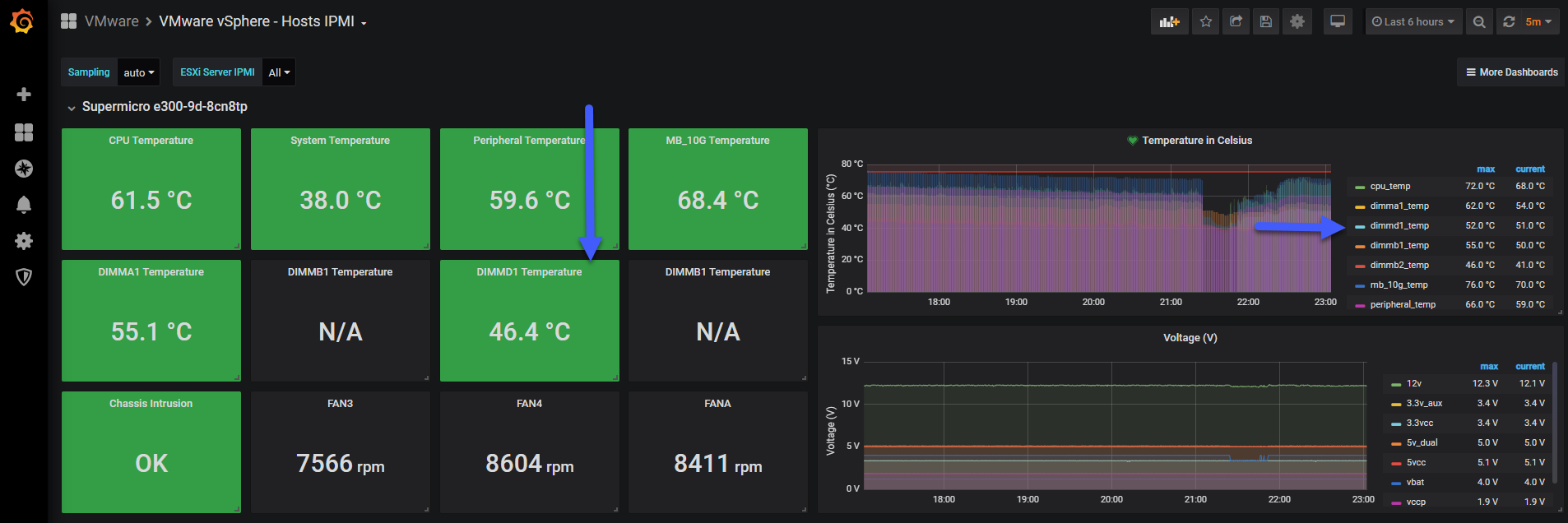
Task: Click the Share dashboard icon
Action: click(1236, 22)
